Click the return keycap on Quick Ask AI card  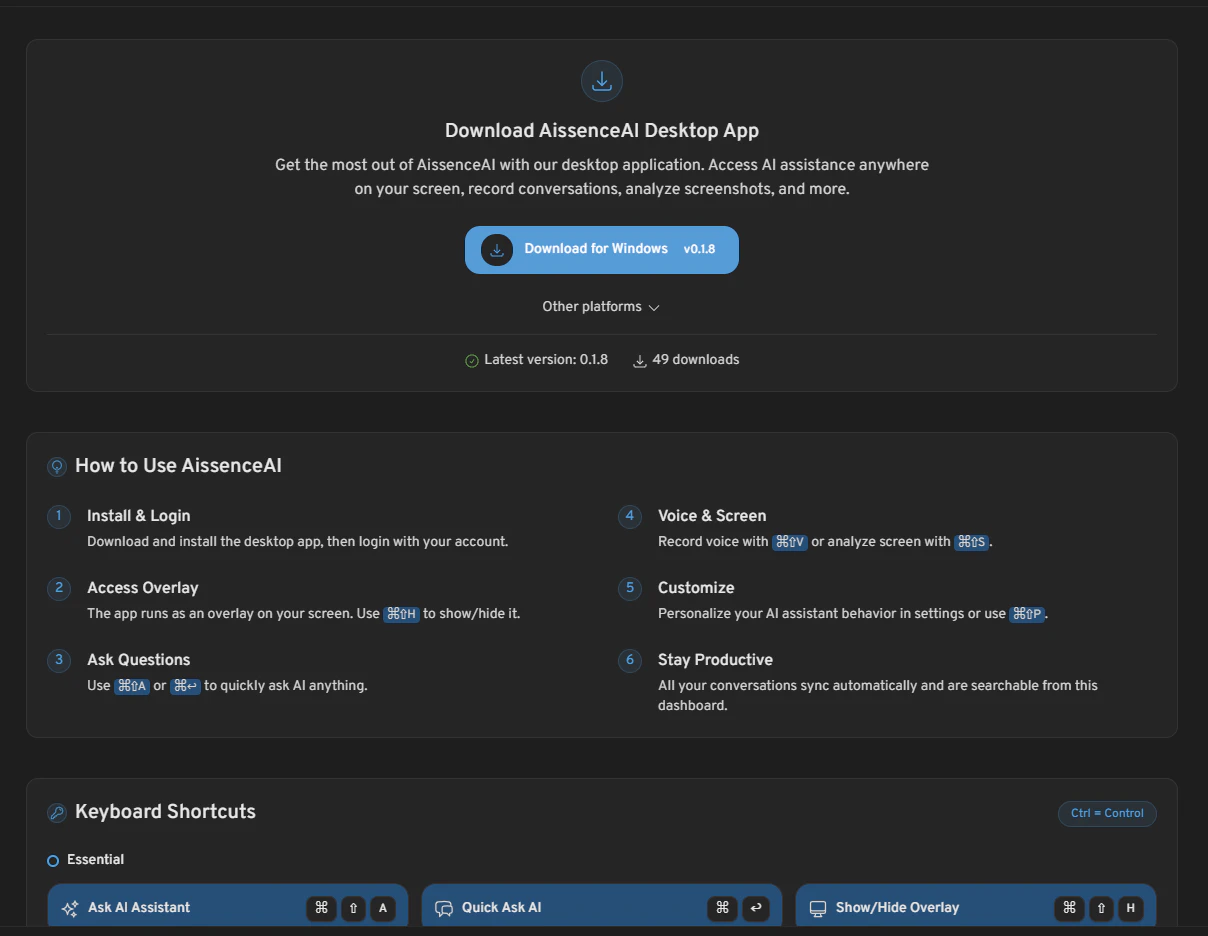coord(756,908)
